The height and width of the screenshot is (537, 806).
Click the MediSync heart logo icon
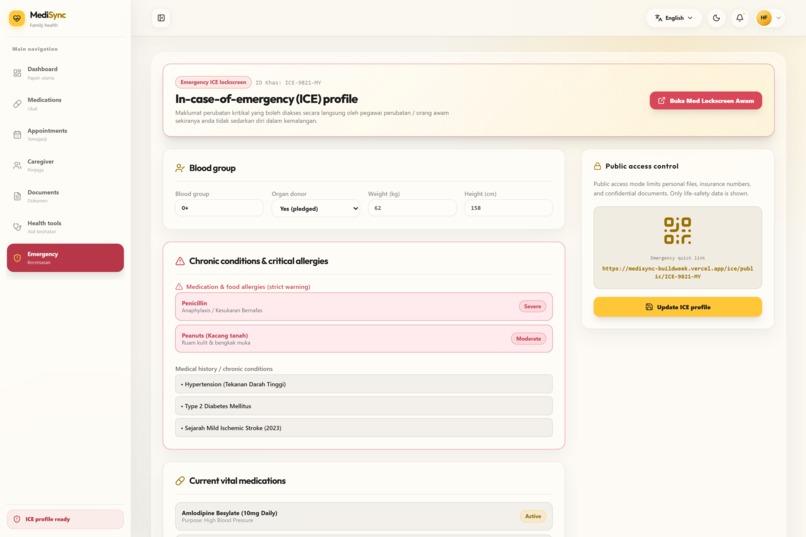pyautogui.click(x=17, y=18)
